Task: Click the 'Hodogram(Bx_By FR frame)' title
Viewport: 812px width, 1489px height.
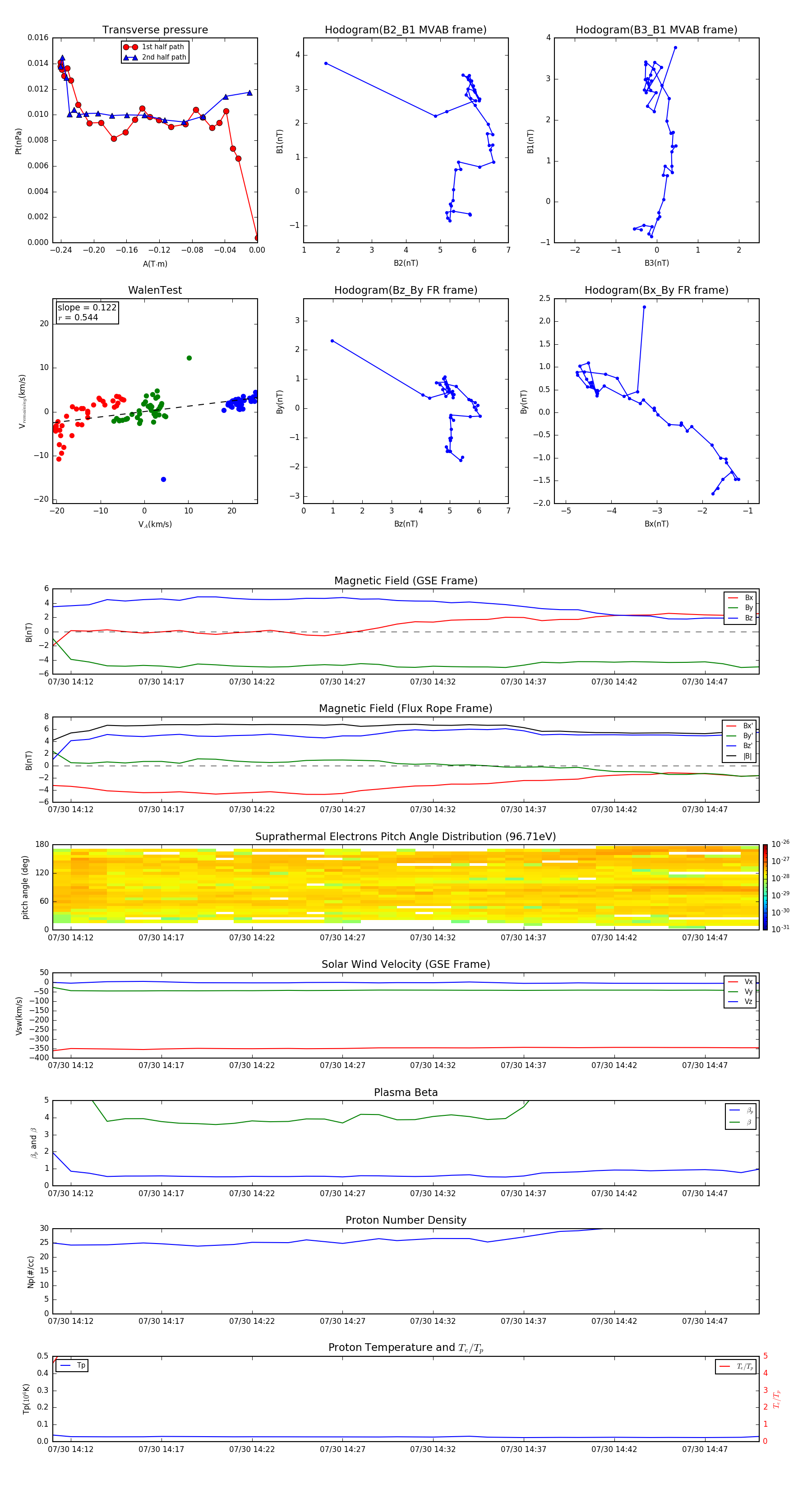Action: coord(656,290)
